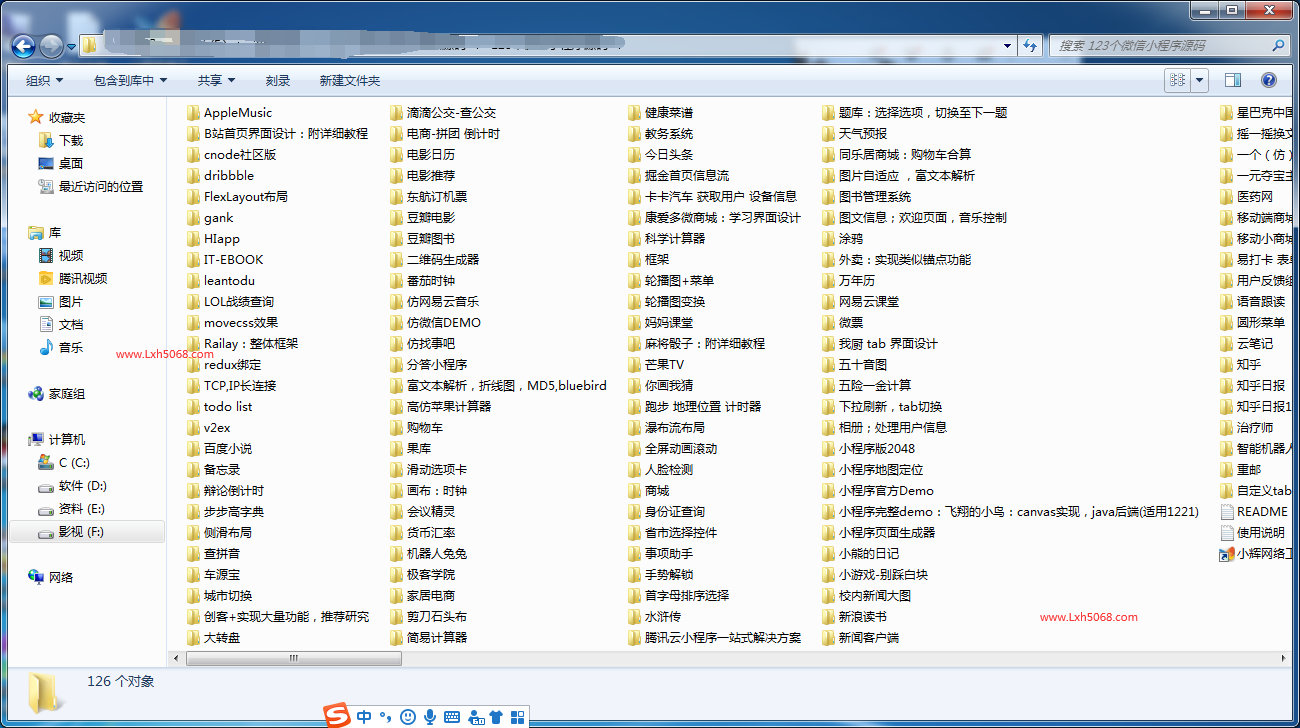Open the 包含到库中 menu
Viewport: 1300px width, 728px height.
pyautogui.click(x=130, y=80)
